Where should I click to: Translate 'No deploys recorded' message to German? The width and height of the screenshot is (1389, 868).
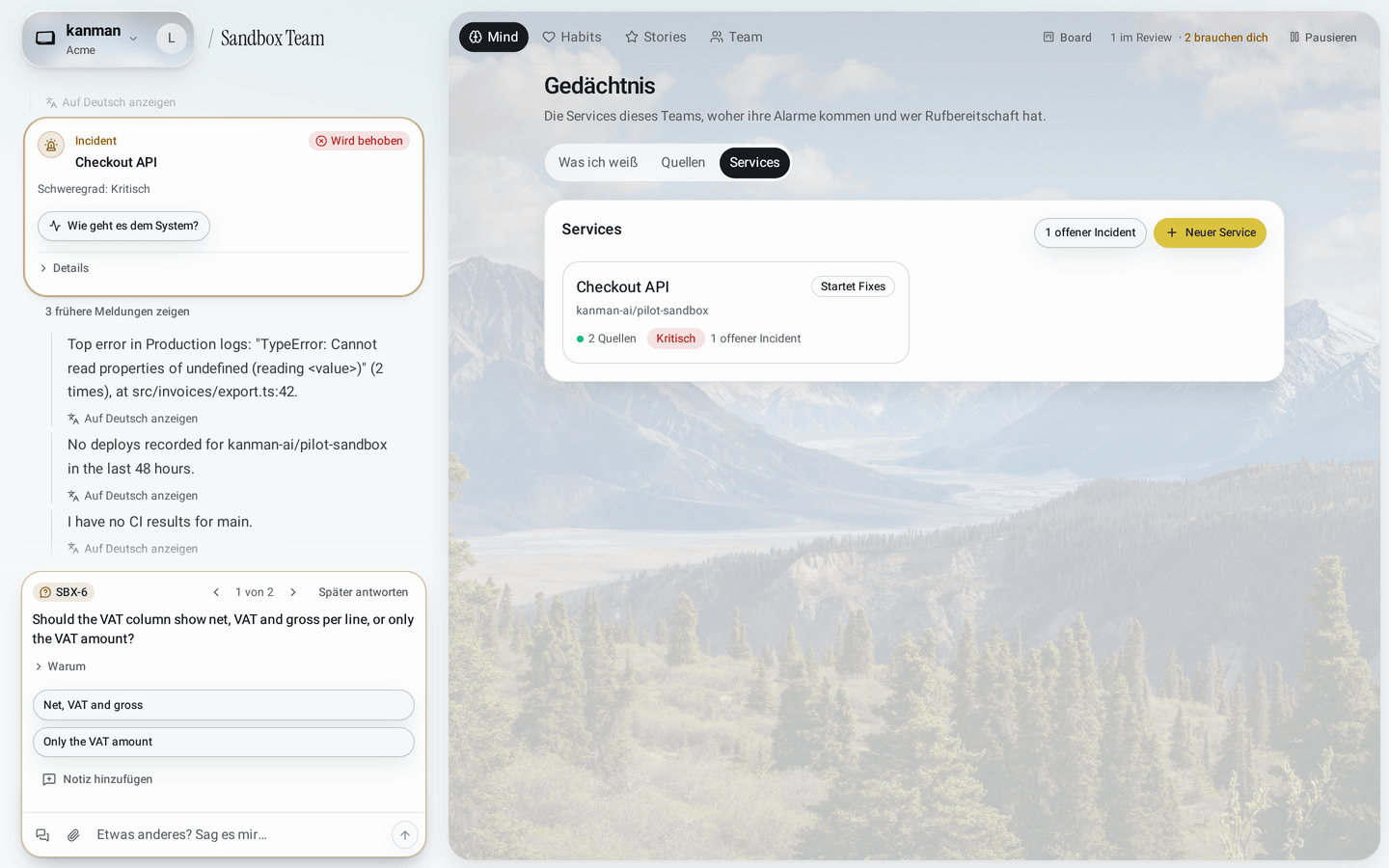132,496
